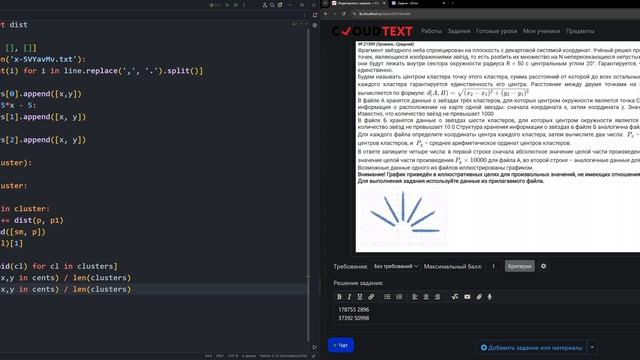Open the Мои ученики menu item
640x360 pixels.
click(x=541, y=31)
